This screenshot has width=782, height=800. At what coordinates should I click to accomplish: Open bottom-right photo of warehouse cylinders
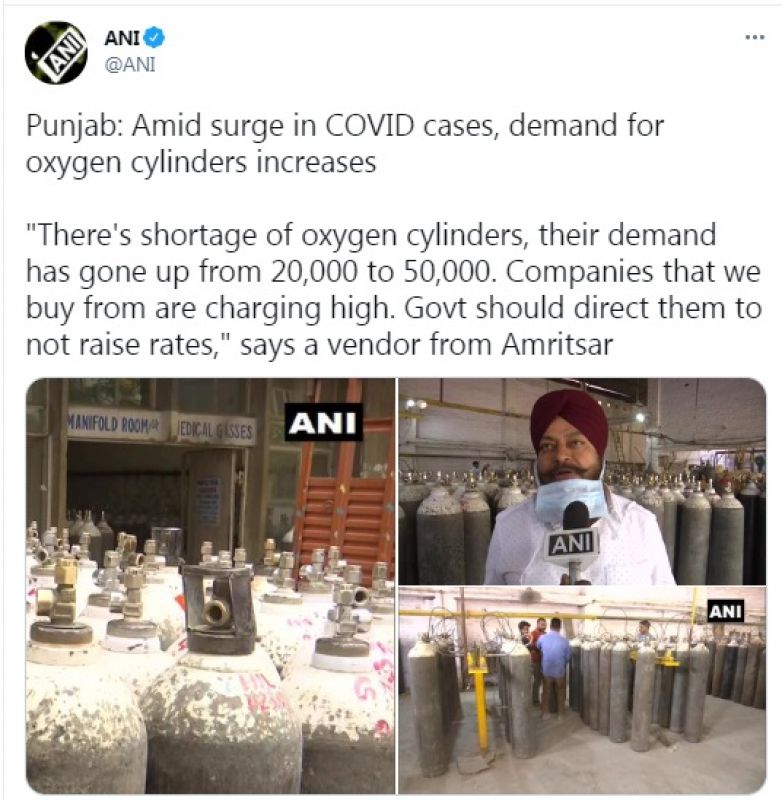tap(582, 690)
